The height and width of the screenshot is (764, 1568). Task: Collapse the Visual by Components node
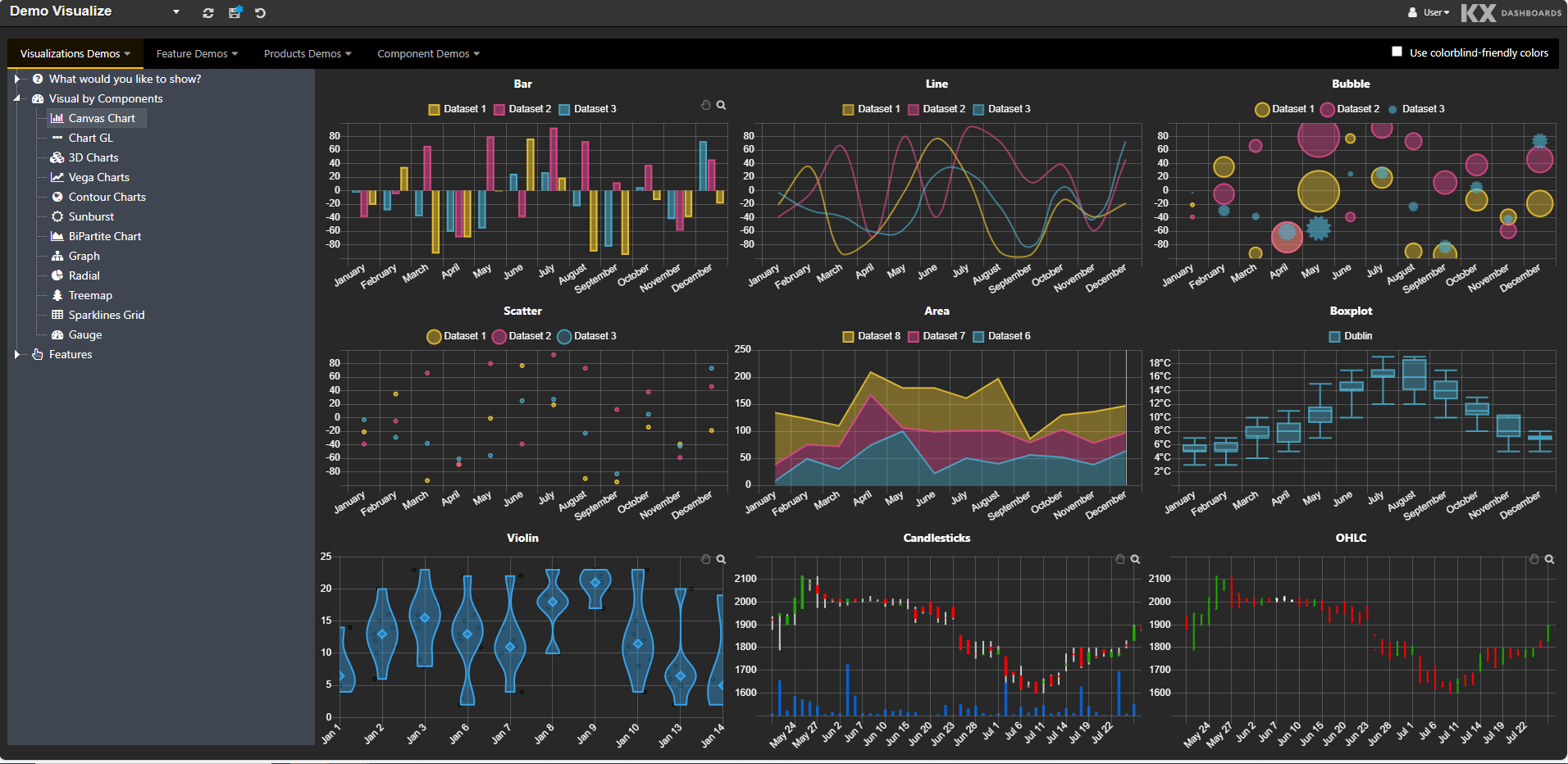click(x=16, y=98)
